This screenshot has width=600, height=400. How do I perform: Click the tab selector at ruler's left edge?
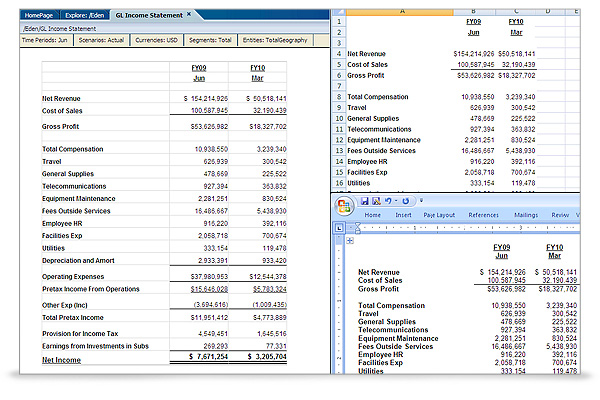click(x=338, y=227)
